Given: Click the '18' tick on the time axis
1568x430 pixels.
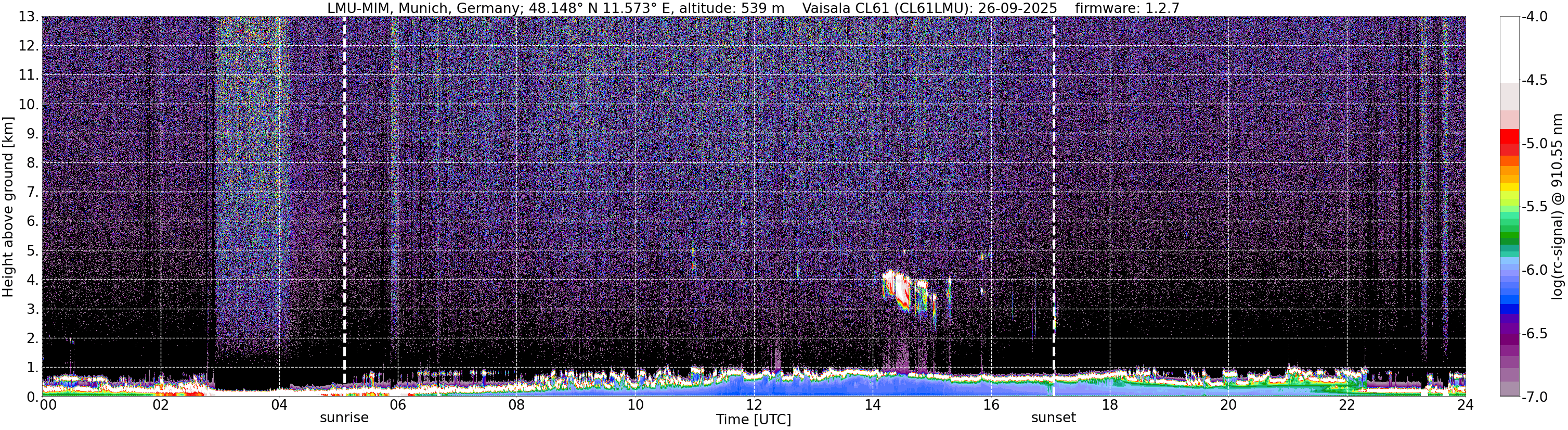Looking at the screenshot, I should tap(1110, 405).
